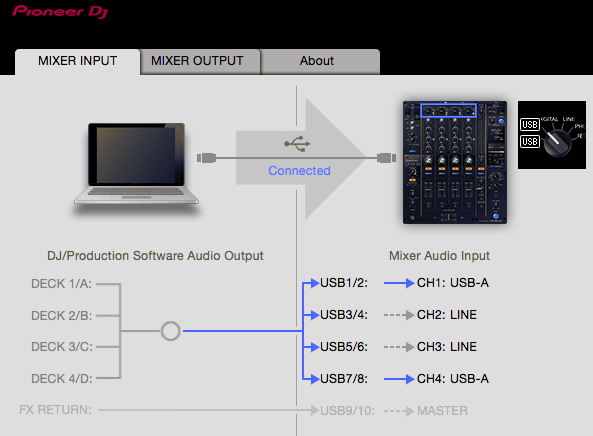593x436 pixels.
Task: Click the greyed USB9/10 MASTER entry
Action: 394,411
